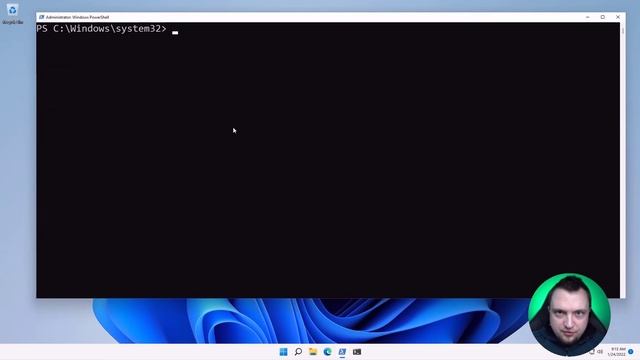Click the PS C:\Windows\system32> prompt text
Screen dimensions: 640x360
click(x=101, y=29)
